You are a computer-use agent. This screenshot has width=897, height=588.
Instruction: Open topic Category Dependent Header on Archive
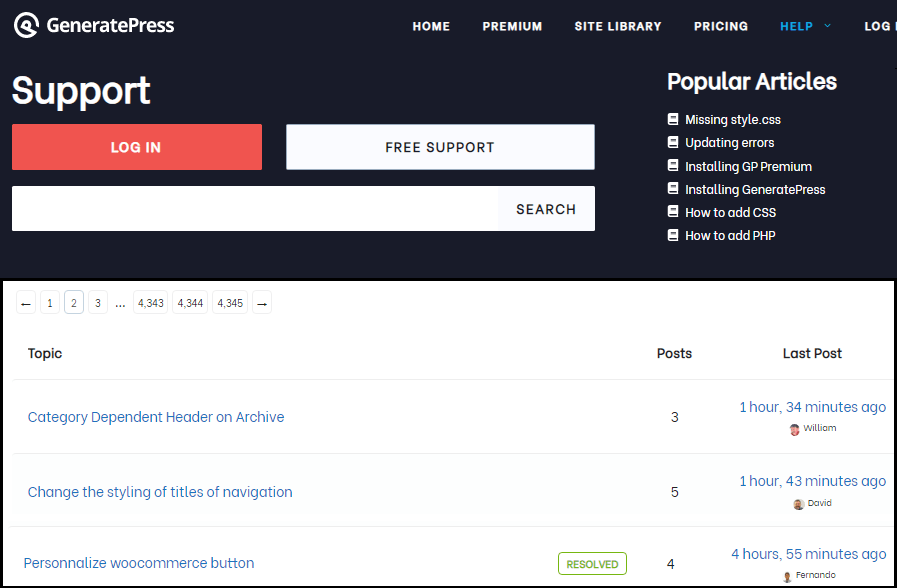coord(156,417)
